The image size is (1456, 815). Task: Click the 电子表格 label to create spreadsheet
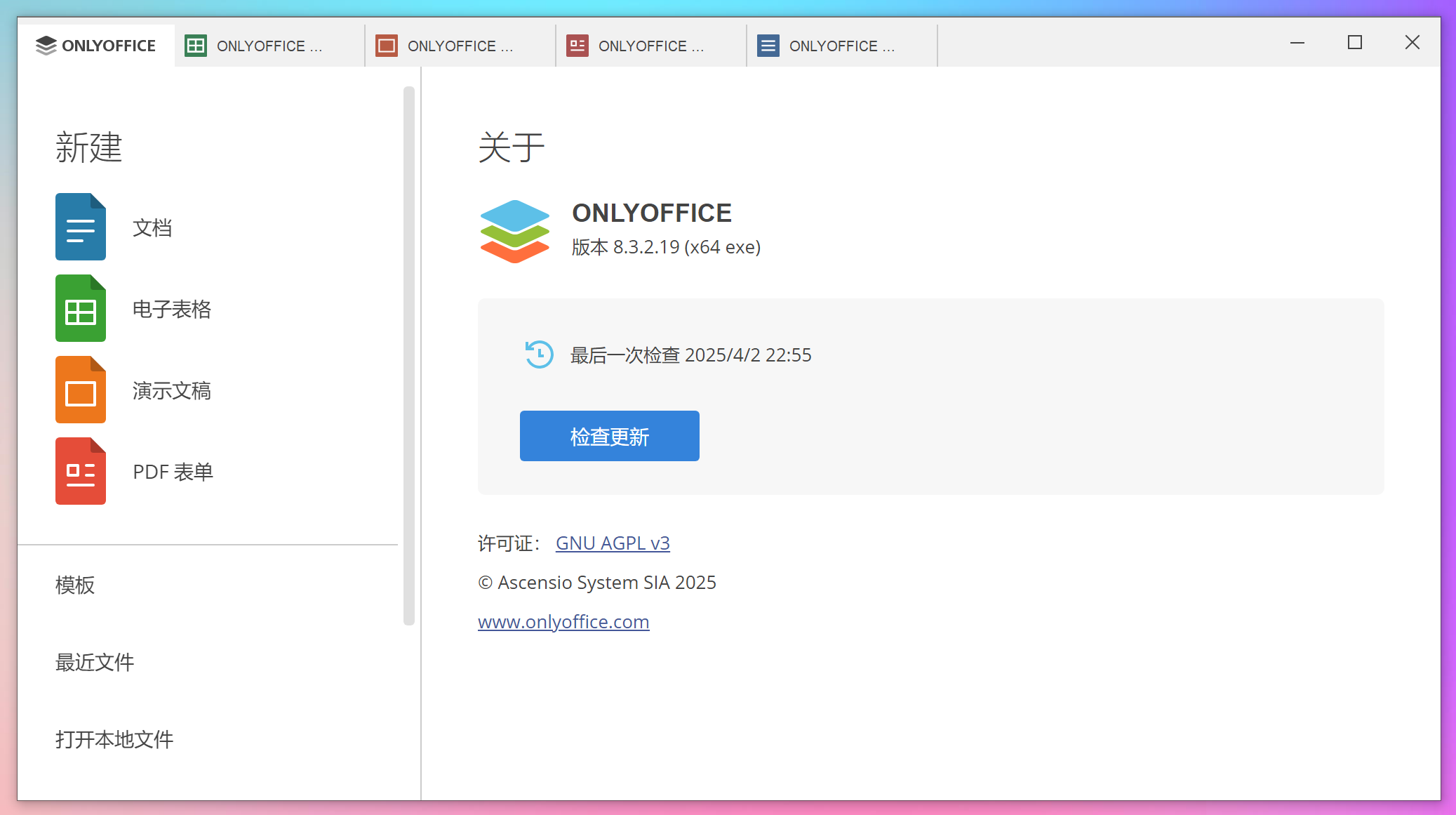pyautogui.click(x=172, y=309)
